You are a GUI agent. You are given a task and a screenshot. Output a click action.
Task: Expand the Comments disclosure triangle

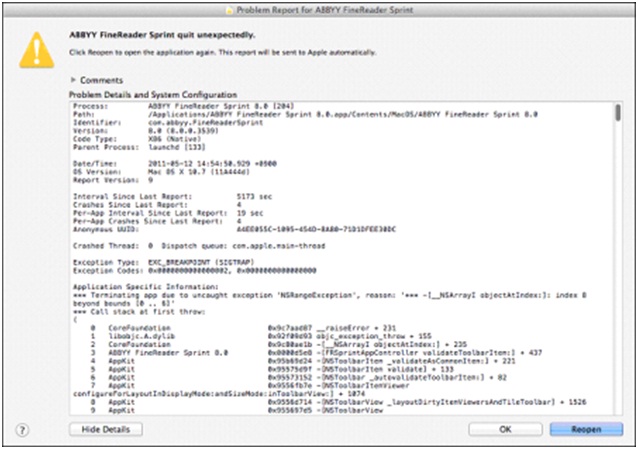[73, 80]
